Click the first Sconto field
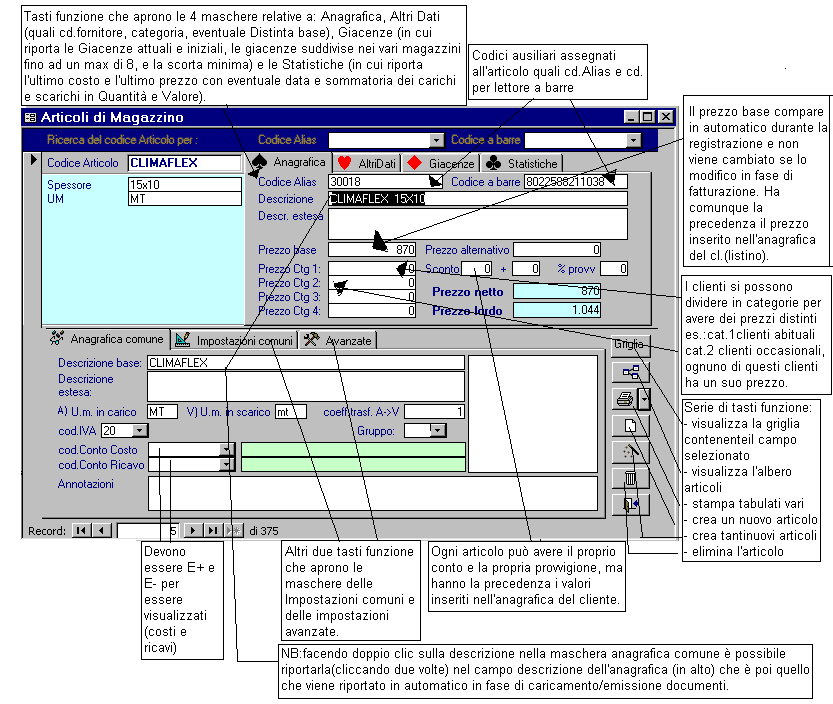Viewport: 833px width, 704px height. pos(477,269)
